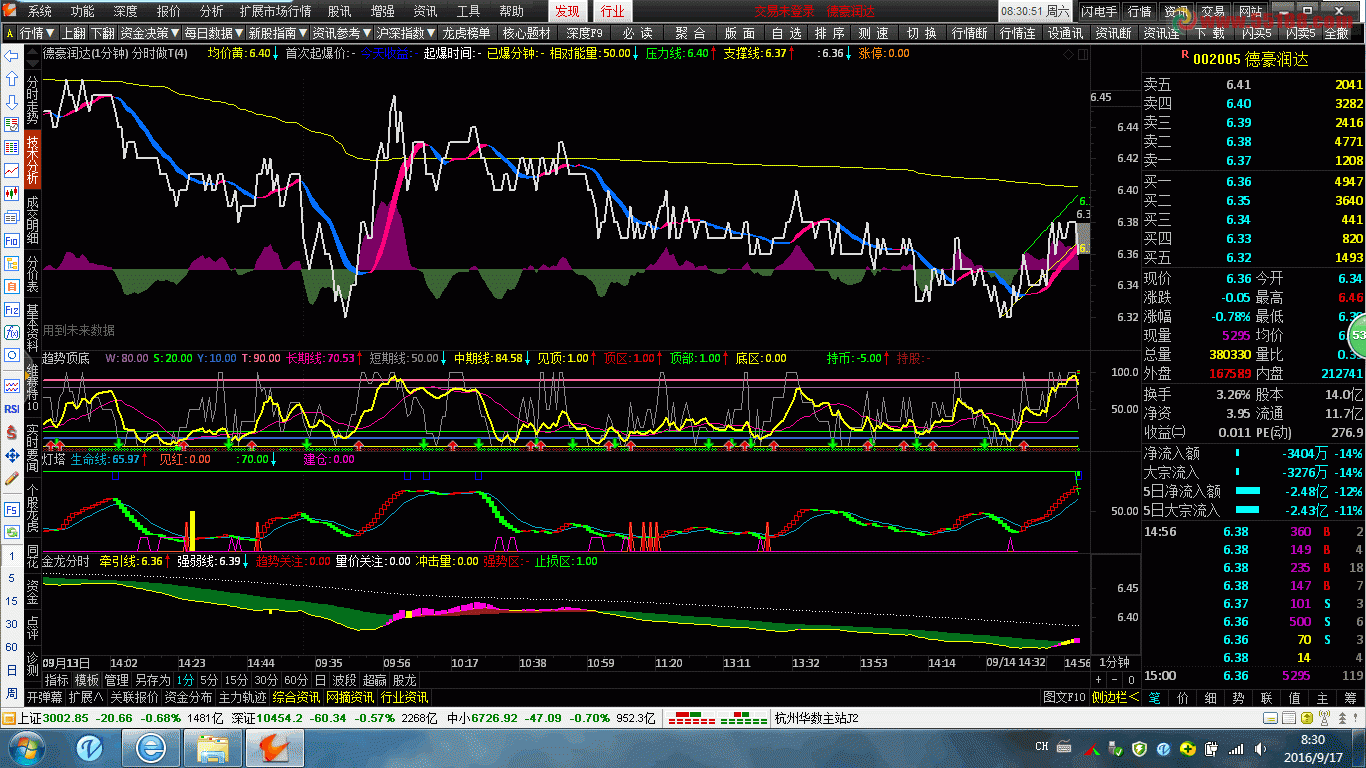Click the app logo icon at top-left

pyautogui.click(x=10, y=11)
